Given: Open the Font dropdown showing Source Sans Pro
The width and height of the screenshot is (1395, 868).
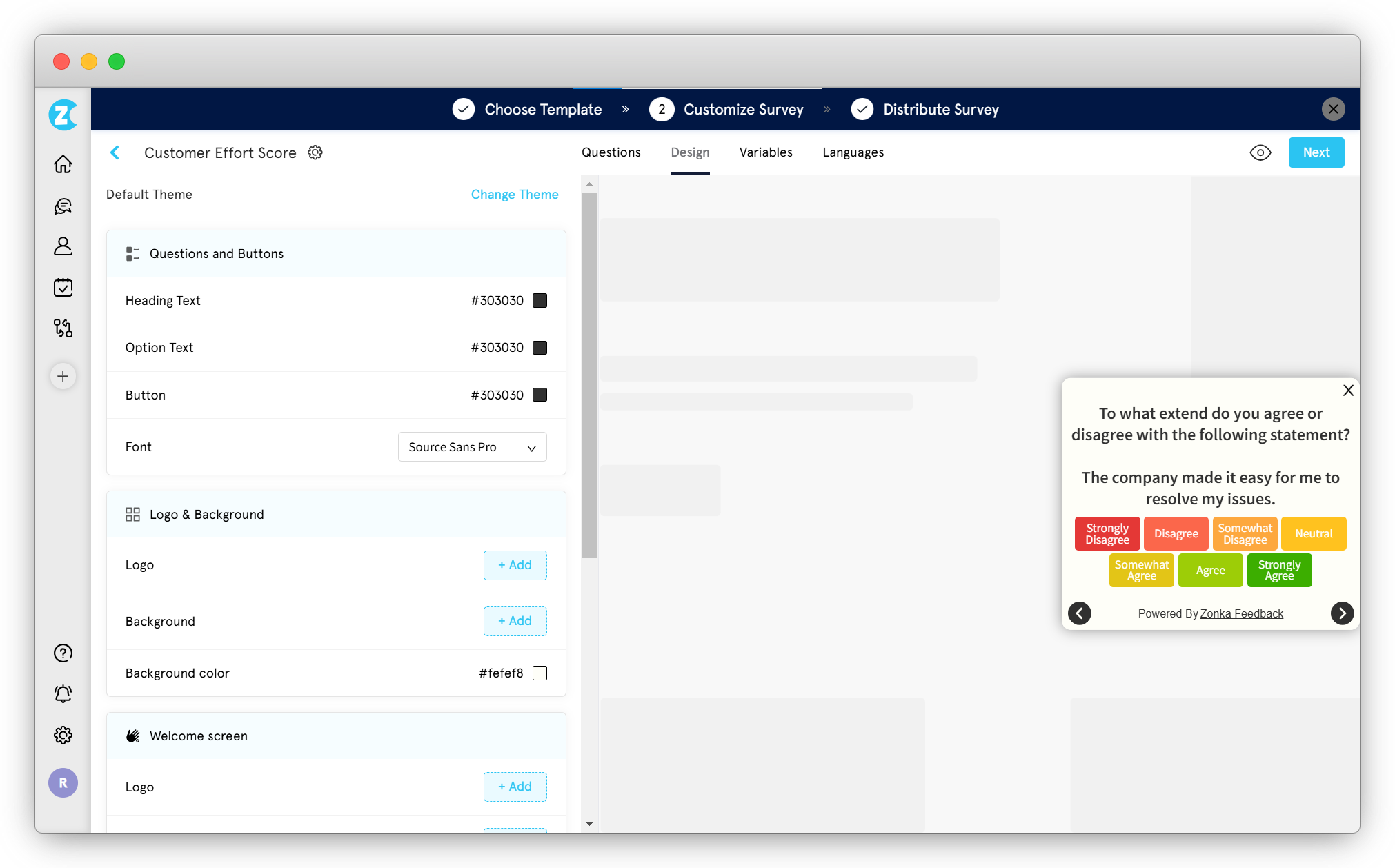Looking at the screenshot, I should 472,446.
